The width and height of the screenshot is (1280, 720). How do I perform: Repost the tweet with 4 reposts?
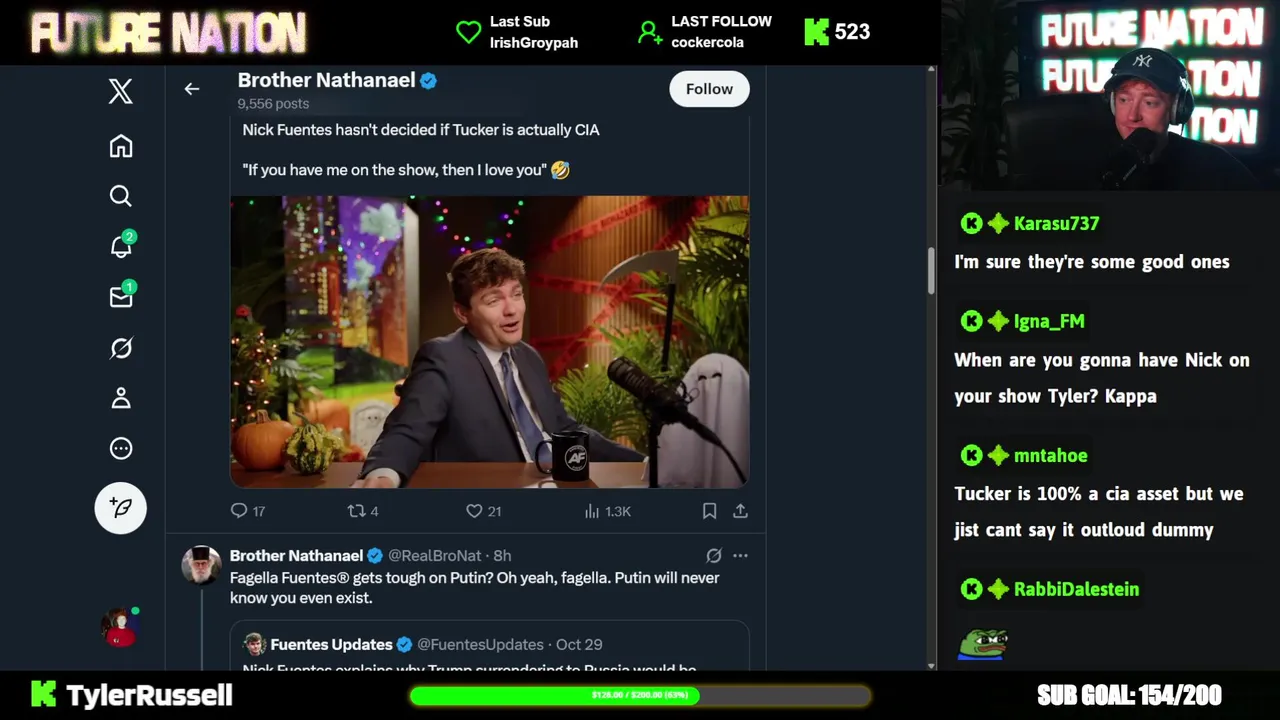tap(362, 511)
